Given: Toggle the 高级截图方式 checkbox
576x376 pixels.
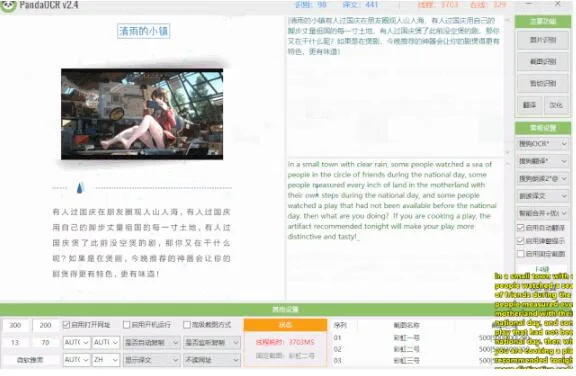Looking at the screenshot, I should click(187, 325).
